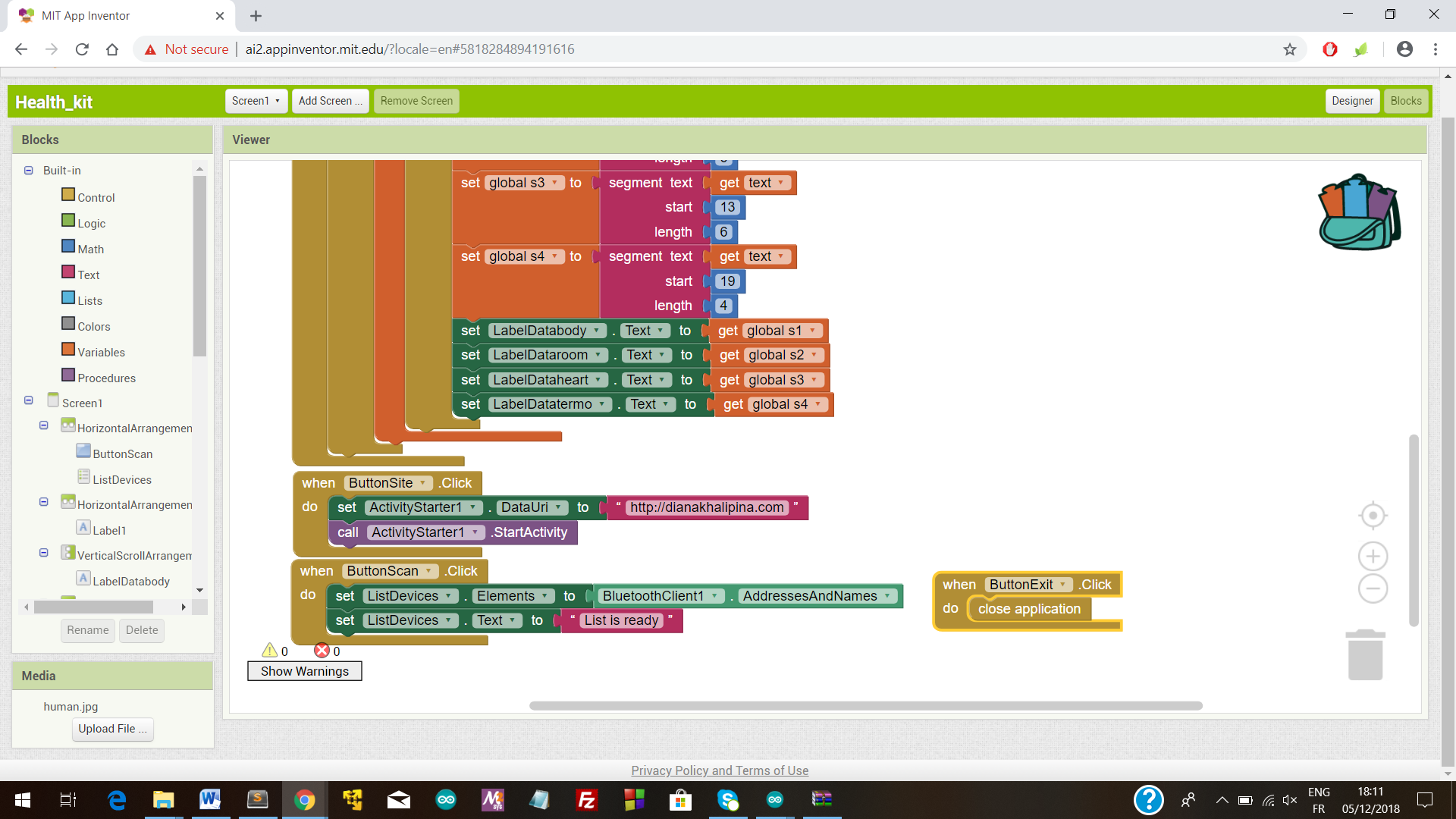Open the backpack icon in viewer
Viewport: 1456px width, 819px height.
click(x=1359, y=212)
